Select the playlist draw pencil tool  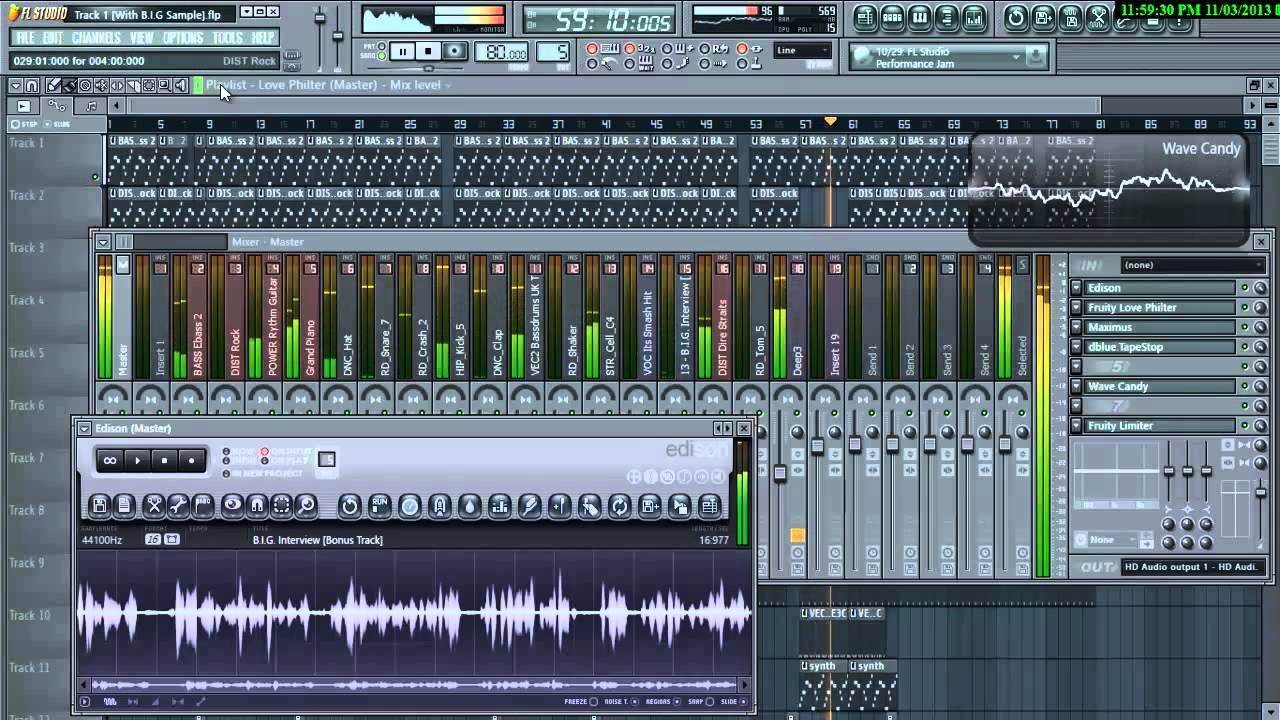pos(54,86)
